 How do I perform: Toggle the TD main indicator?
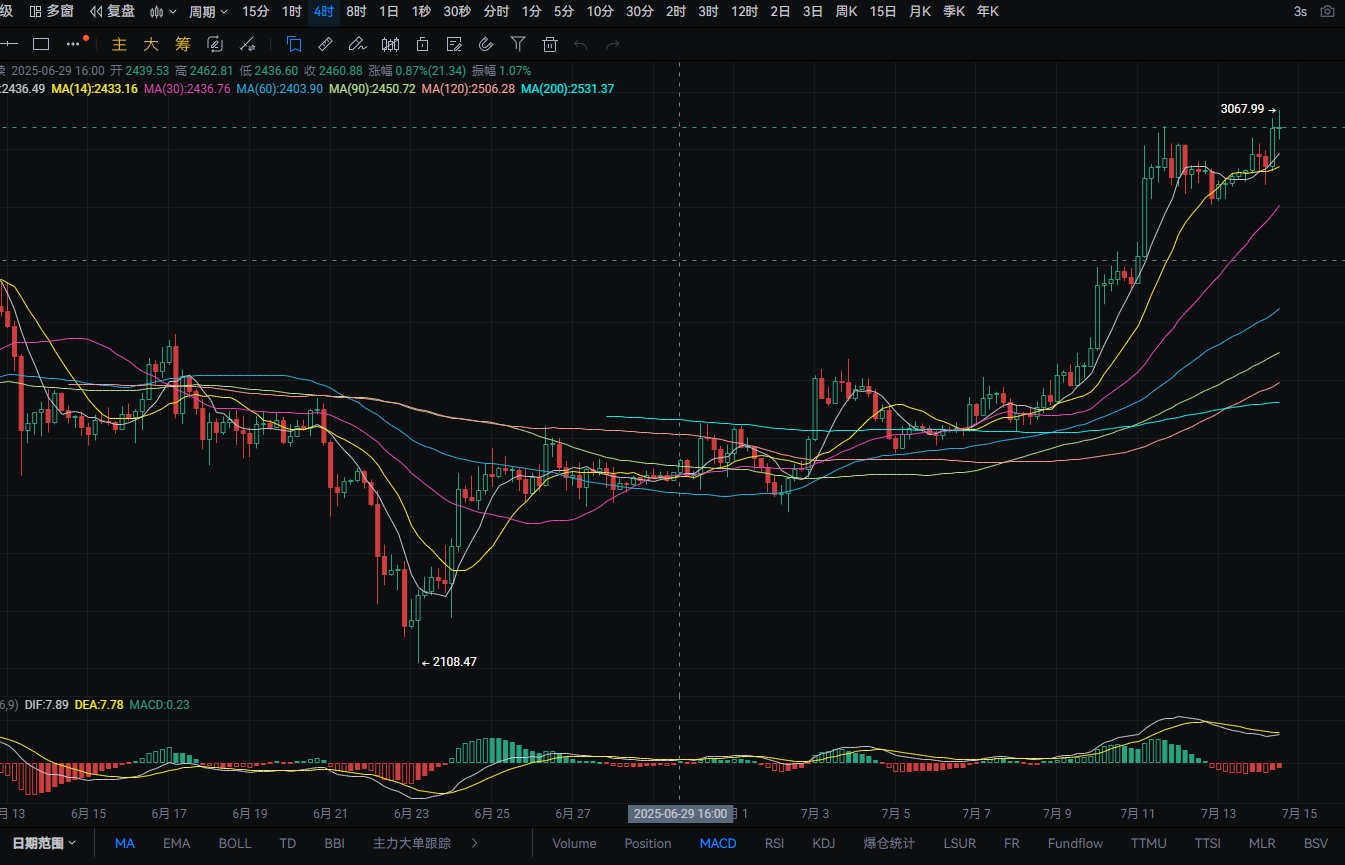pos(288,843)
